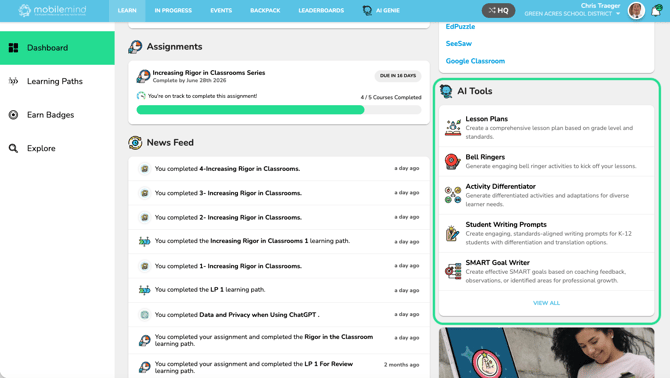670x378 pixels.
Task: Click badge icon for 1- Increasing Rigor entry
Action: (x=144, y=266)
